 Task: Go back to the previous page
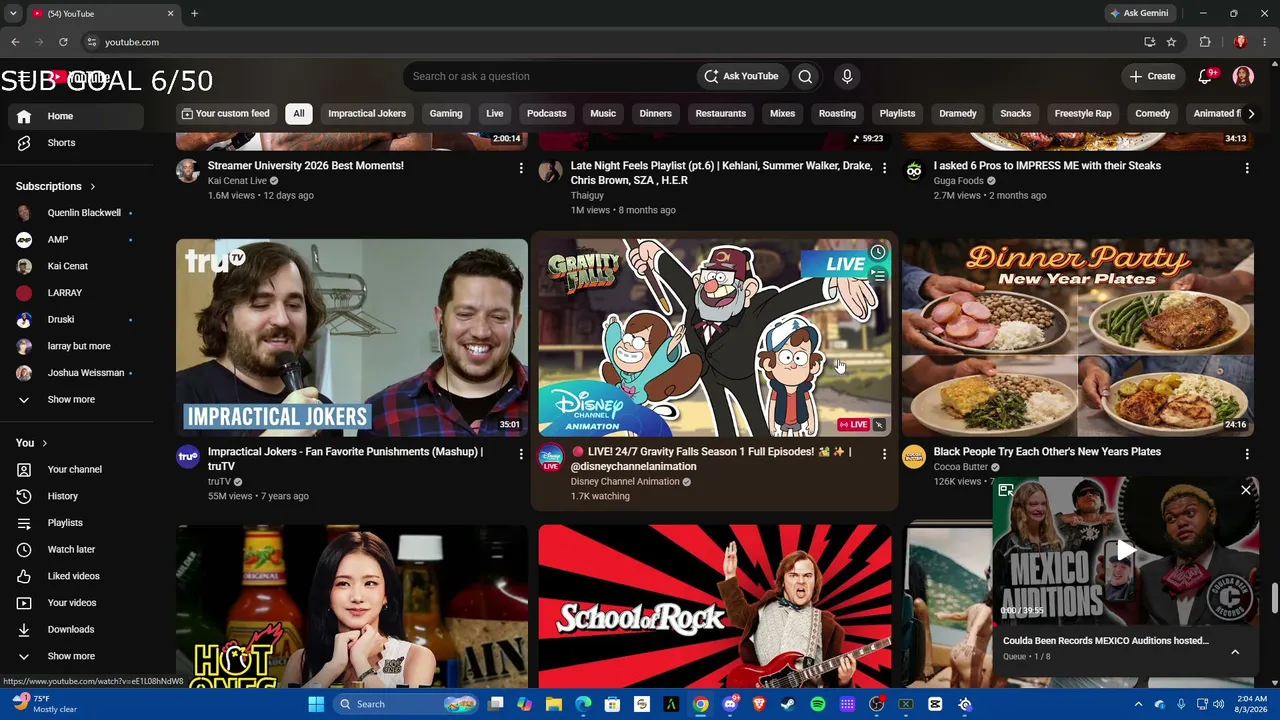coord(15,42)
